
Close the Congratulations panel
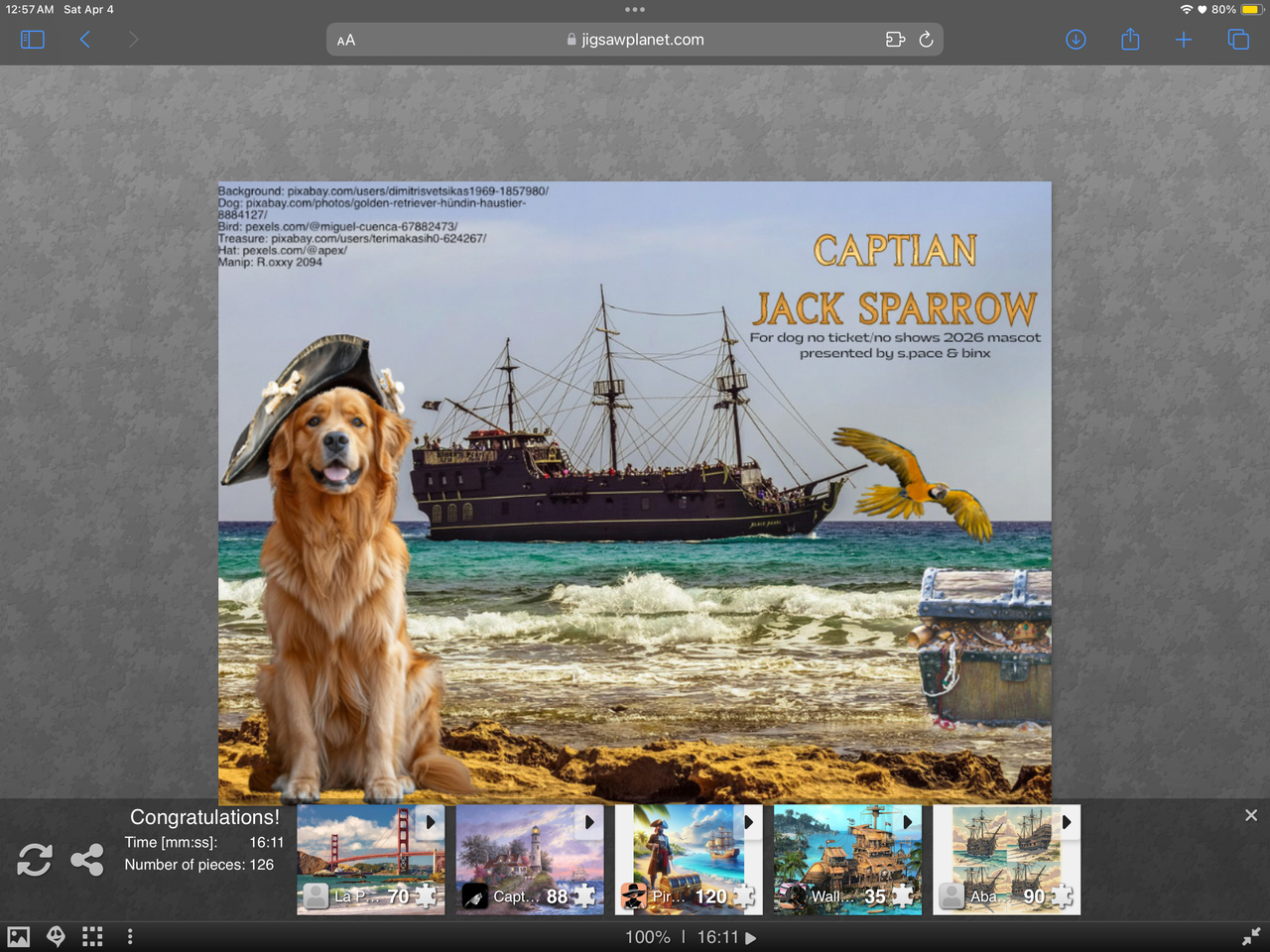coord(1251,815)
